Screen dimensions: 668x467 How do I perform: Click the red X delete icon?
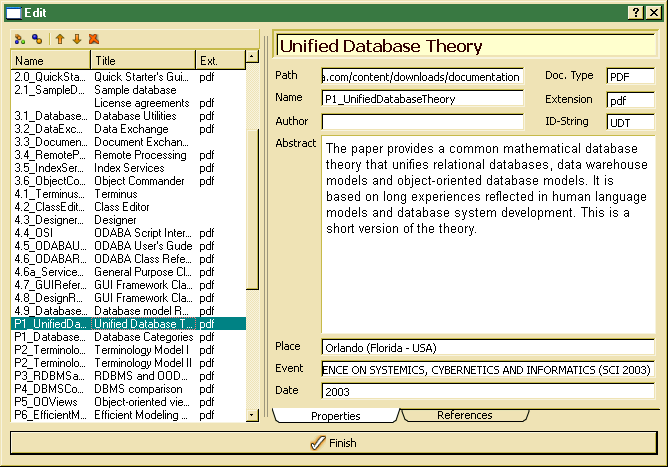(x=93, y=39)
